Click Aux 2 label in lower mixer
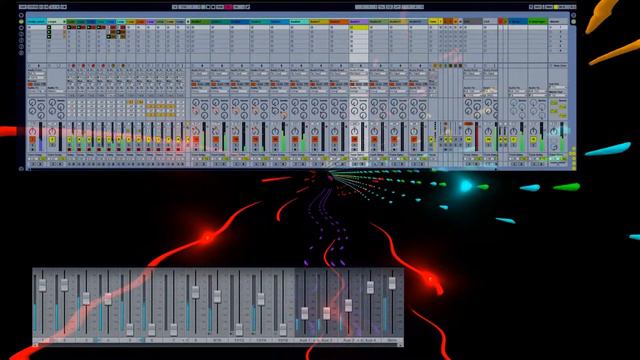The image size is (640, 360). (327, 340)
